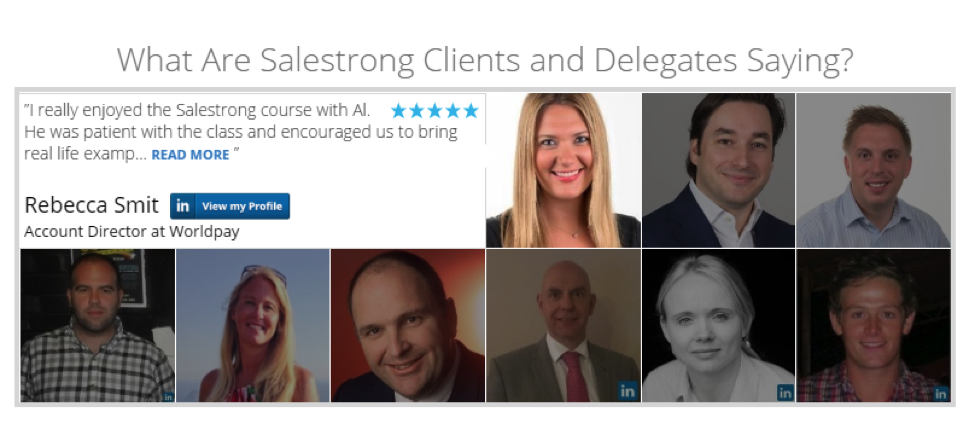Select the bald man with red tie photo
The height and width of the screenshot is (446, 975).
click(563, 325)
